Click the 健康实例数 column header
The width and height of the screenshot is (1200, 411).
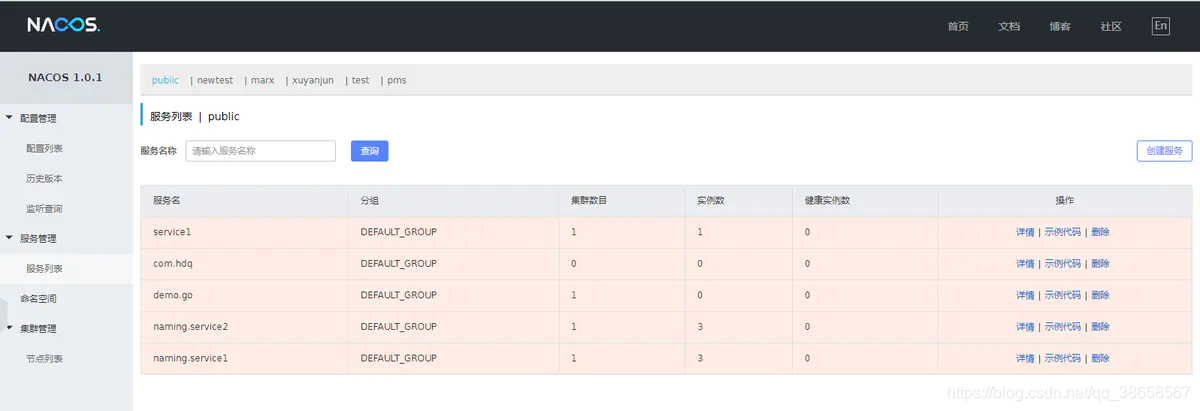(864, 201)
